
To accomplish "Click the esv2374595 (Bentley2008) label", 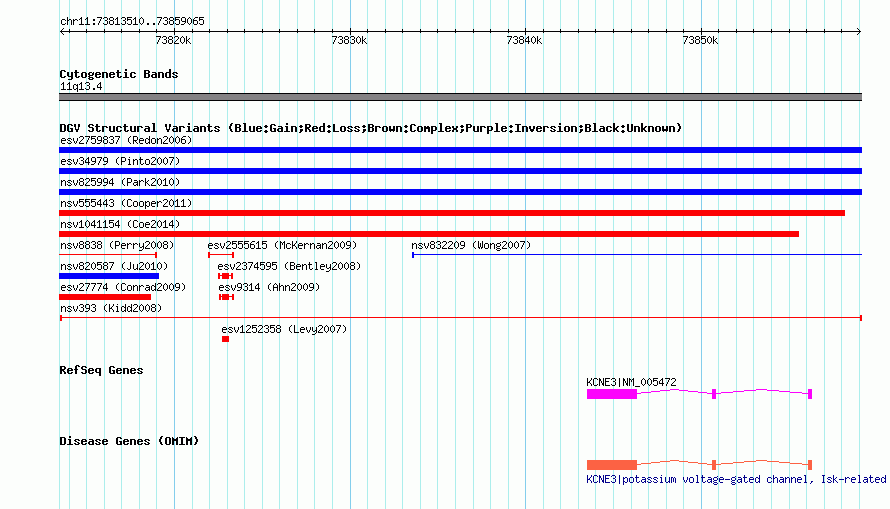I will point(289,266).
